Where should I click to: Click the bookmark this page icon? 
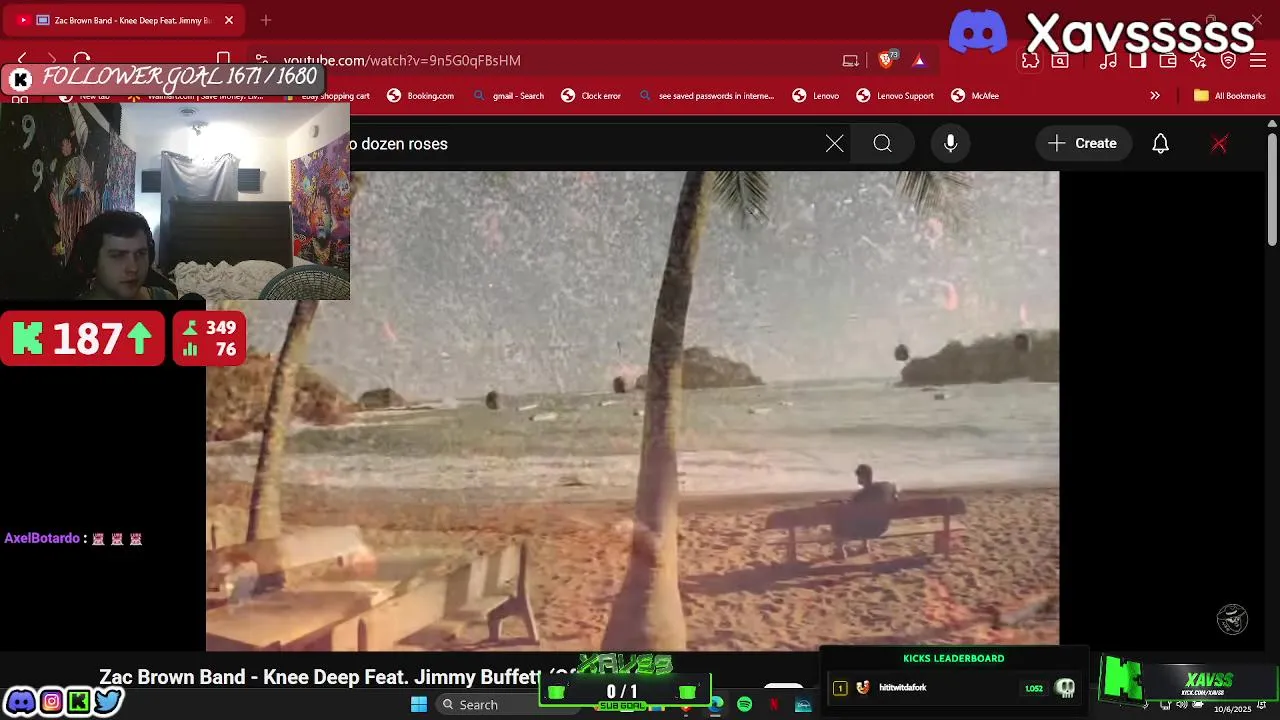224,60
